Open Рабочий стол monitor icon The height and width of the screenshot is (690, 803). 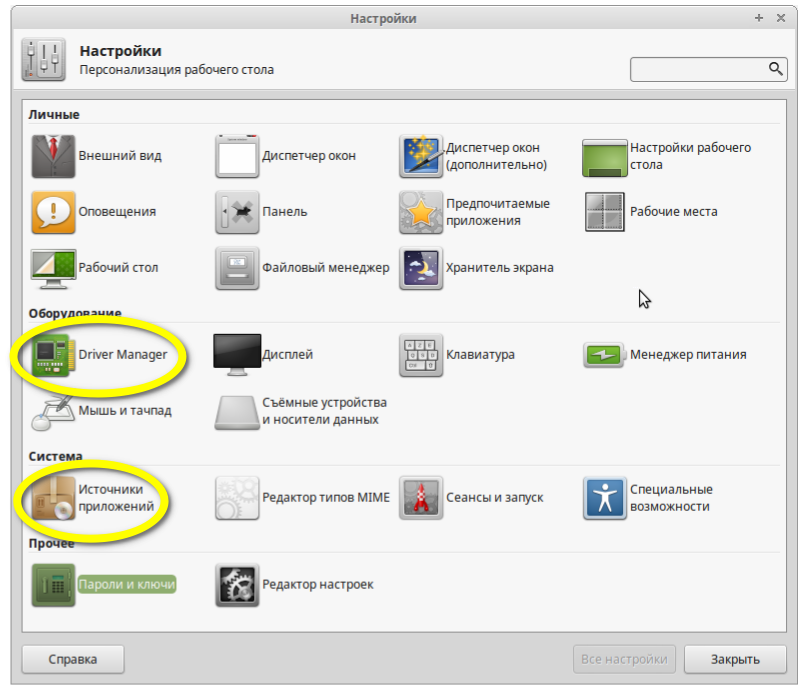53,269
